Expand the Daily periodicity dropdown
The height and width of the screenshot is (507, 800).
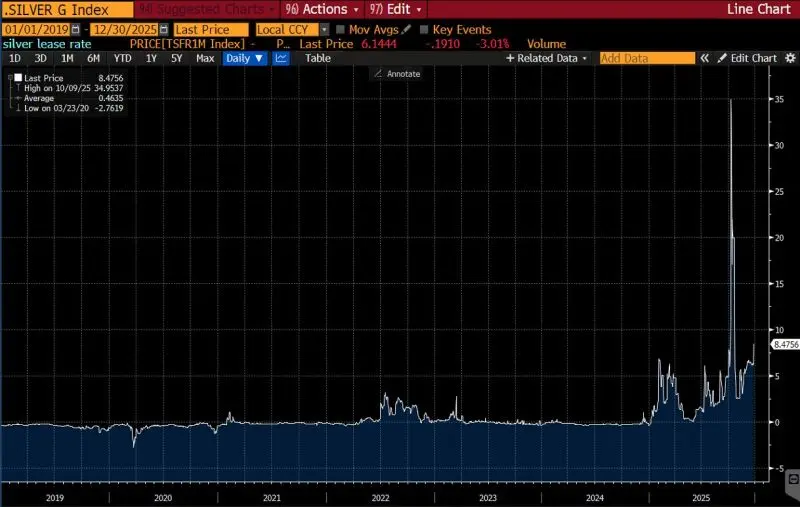pyautogui.click(x=244, y=58)
